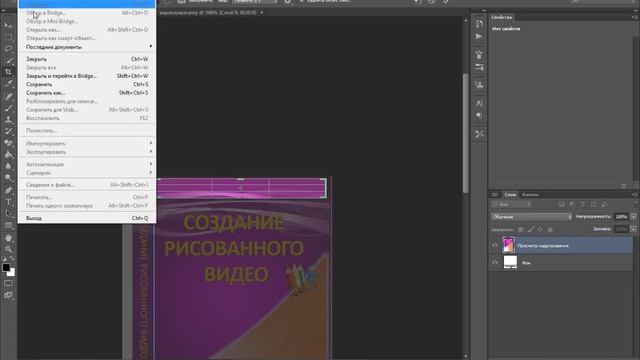The image size is (640, 360).
Task: Open the Character panel icon
Action: (x=479, y=103)
